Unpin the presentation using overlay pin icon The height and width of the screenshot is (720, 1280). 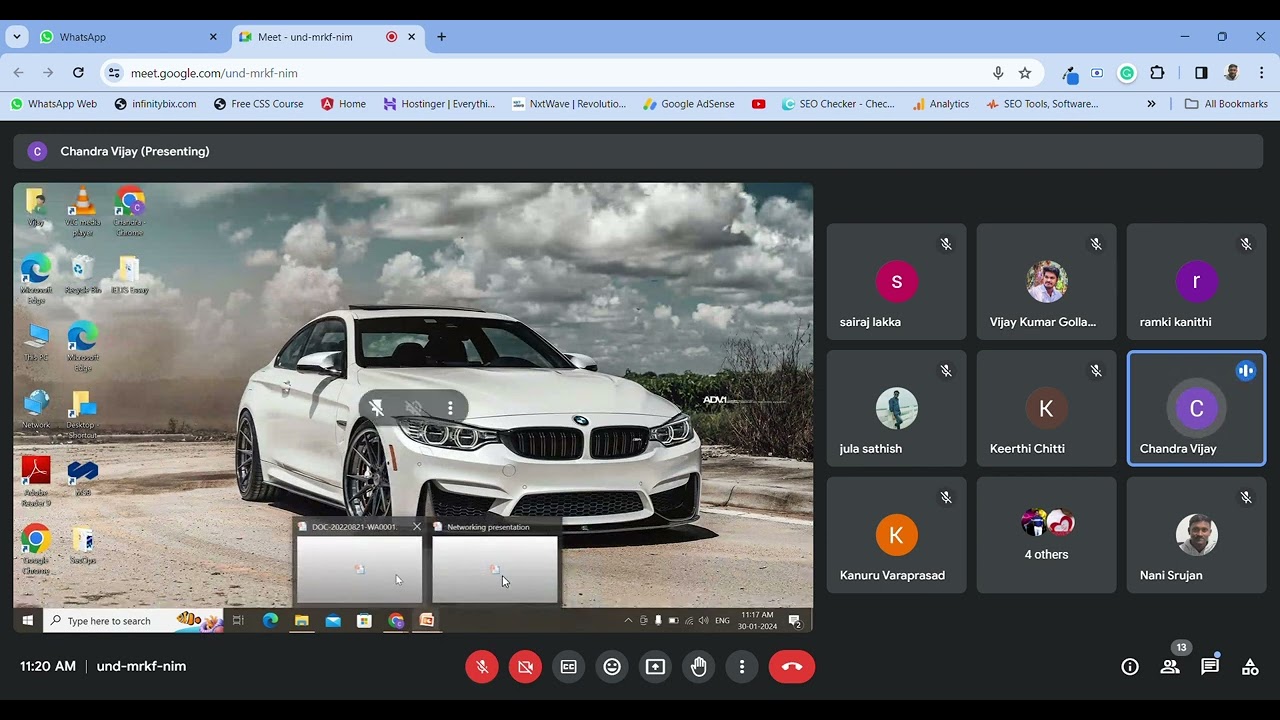click(x=377, y=408)
